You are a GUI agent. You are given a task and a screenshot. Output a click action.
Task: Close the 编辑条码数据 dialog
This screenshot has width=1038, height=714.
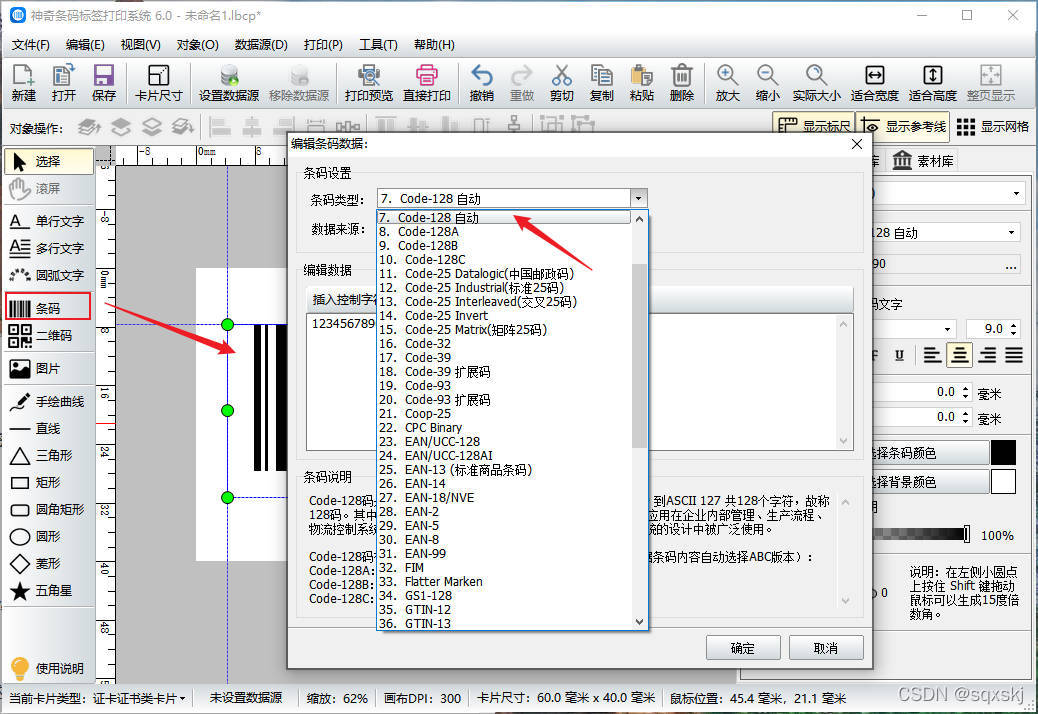(x=857, y=144)
